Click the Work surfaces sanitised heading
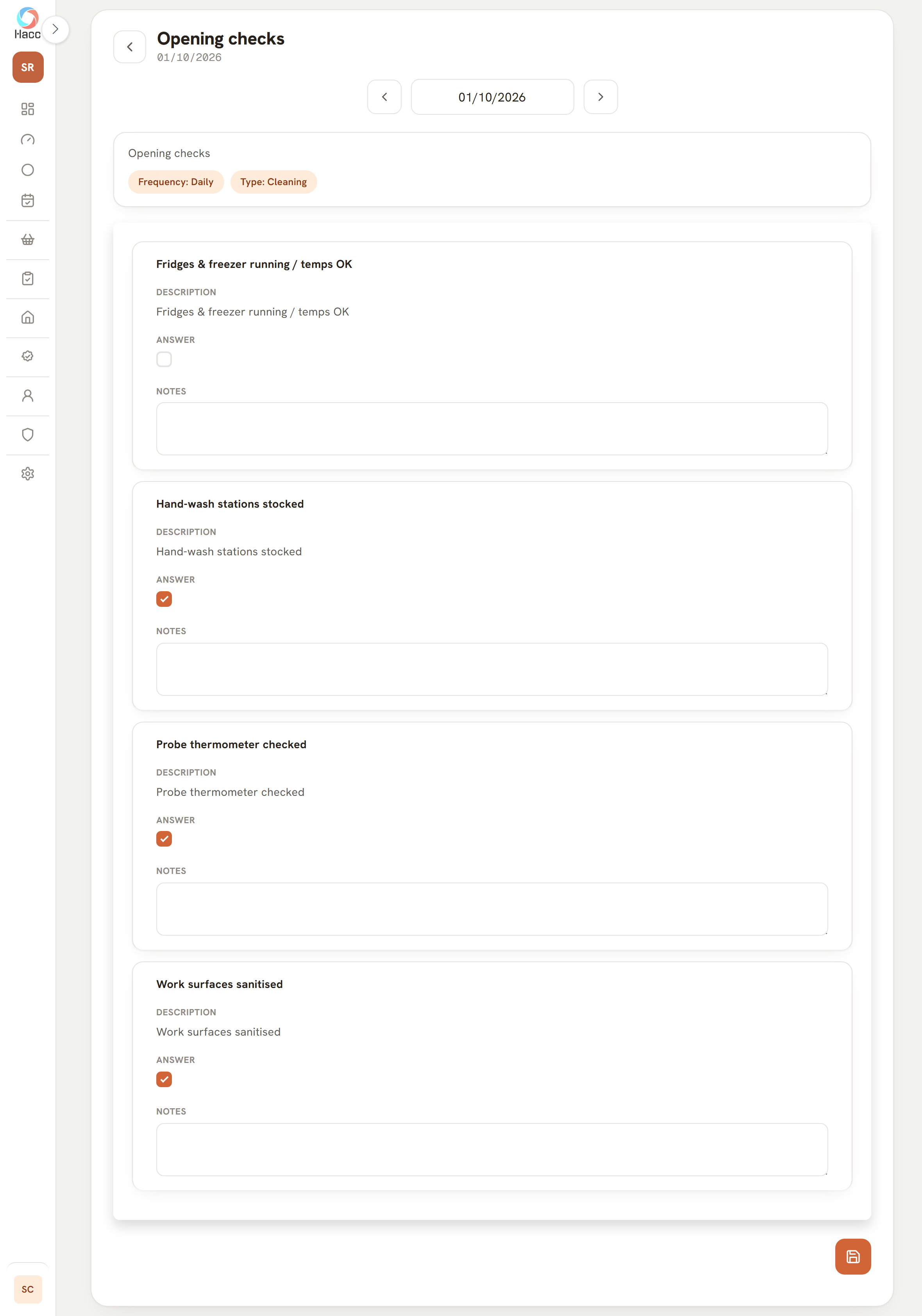Viewport: 922px width, 1316px height. click(220, 984)
